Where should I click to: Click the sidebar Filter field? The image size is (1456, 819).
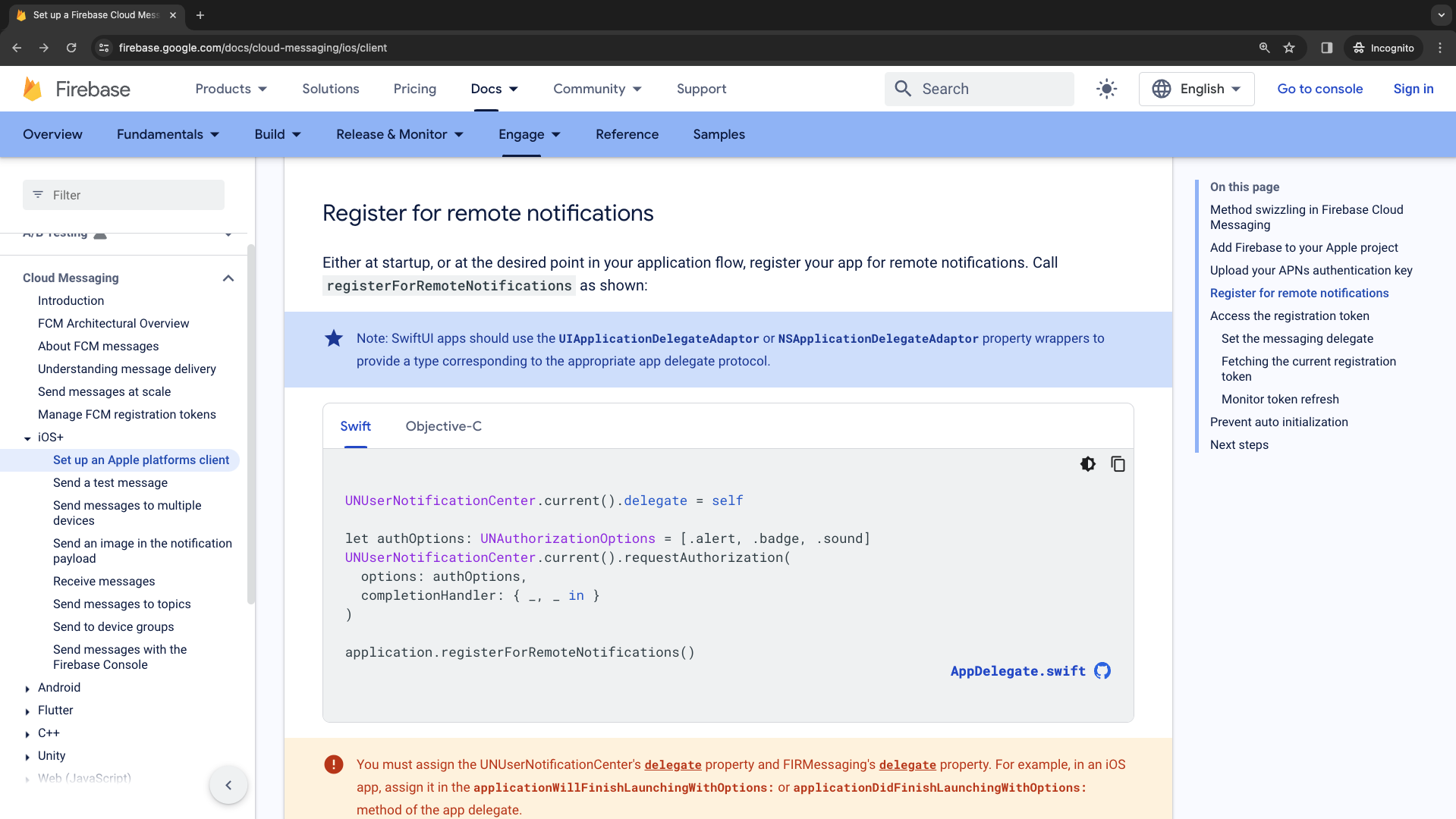[124, 195]
